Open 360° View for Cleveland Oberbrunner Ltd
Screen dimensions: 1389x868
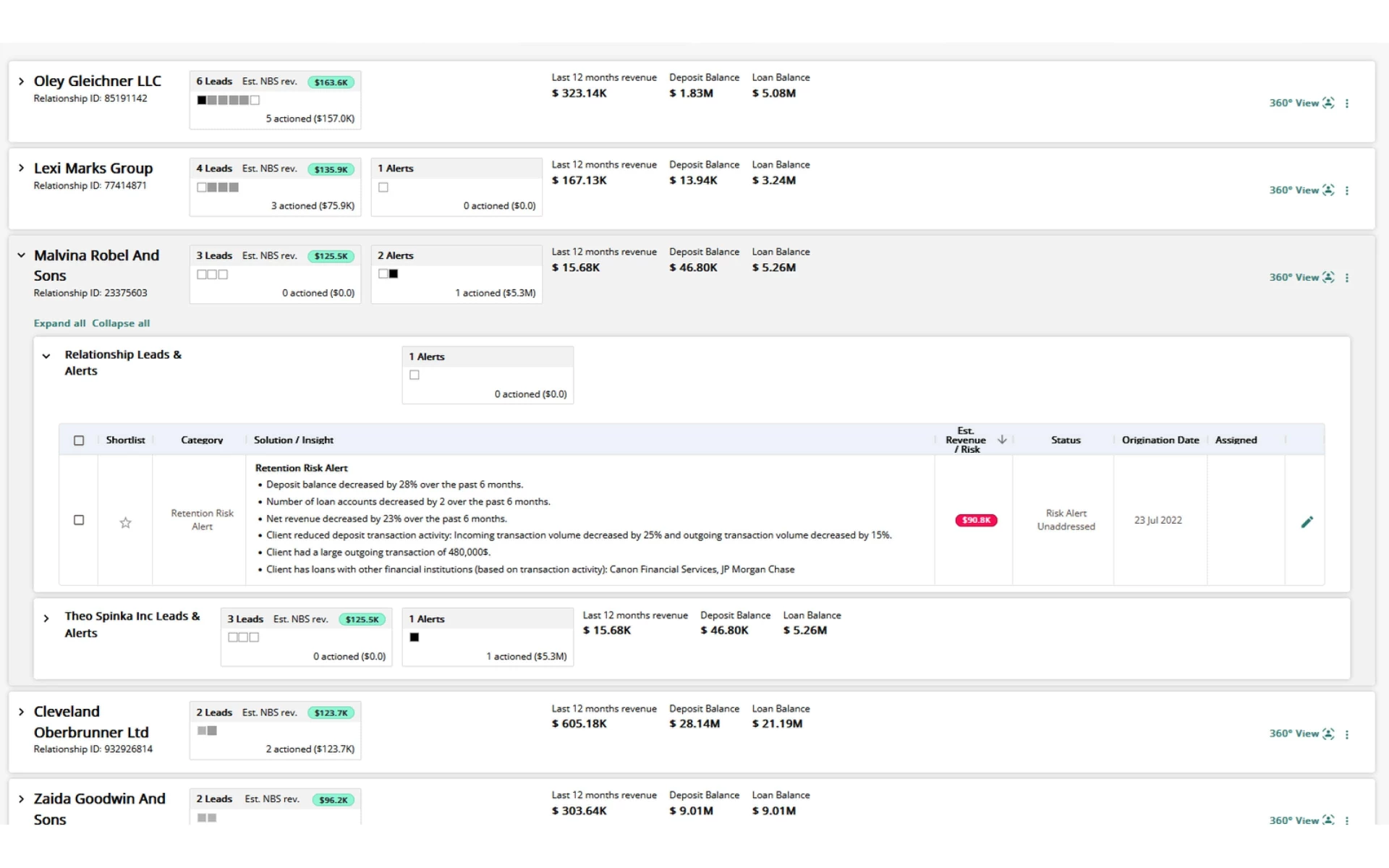click(1301, 733)
